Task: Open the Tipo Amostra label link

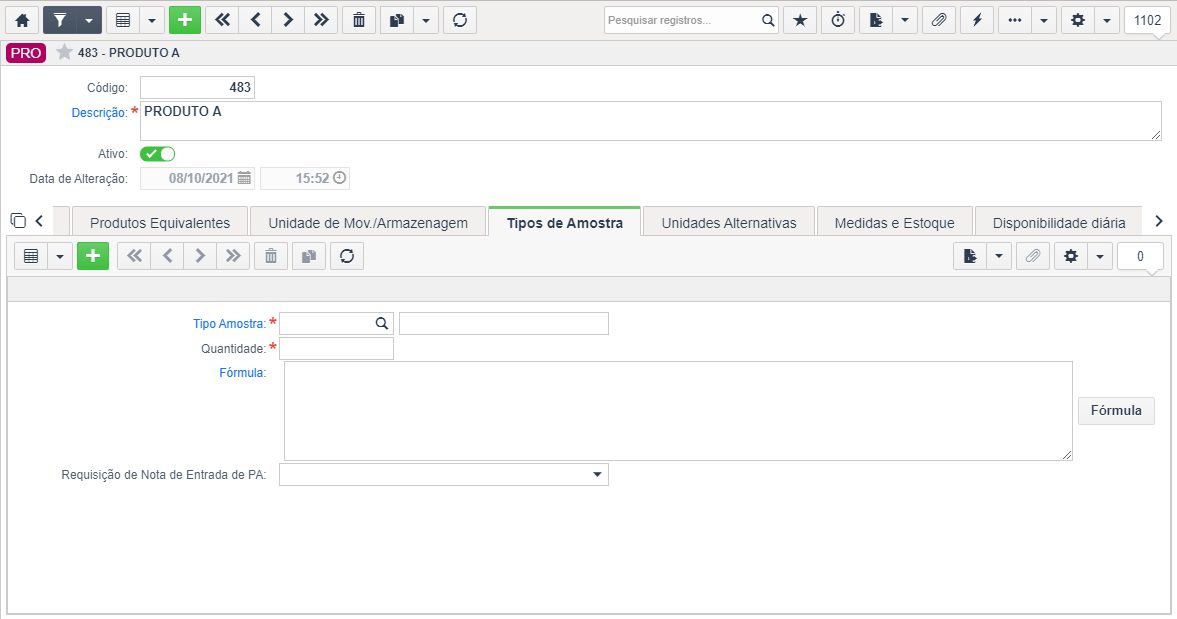Action: click(229, 324)
